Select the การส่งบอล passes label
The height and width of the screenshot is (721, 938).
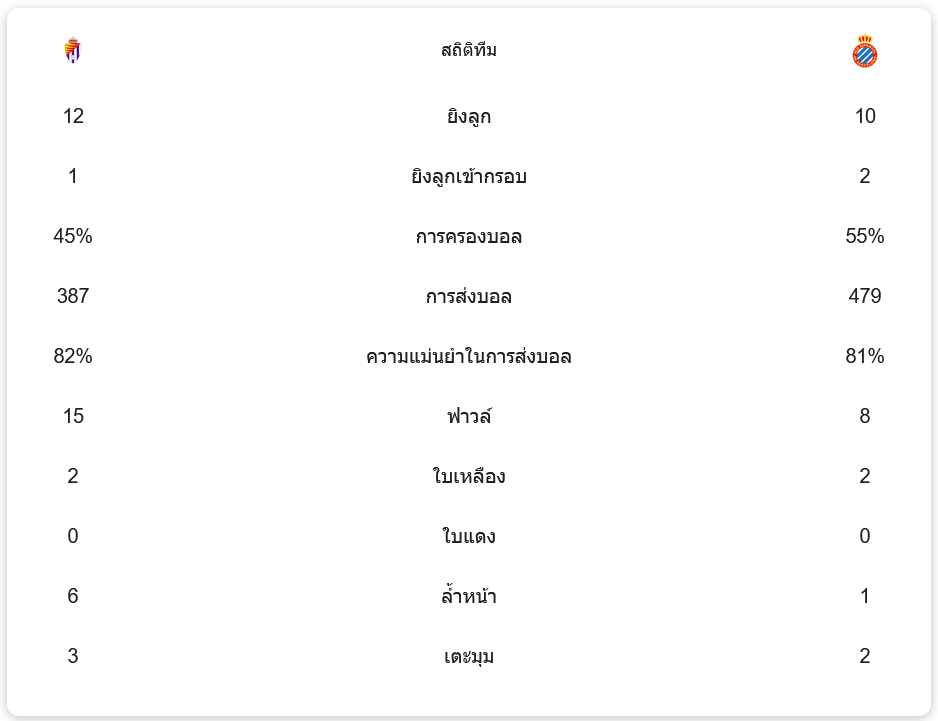point(469,296)
